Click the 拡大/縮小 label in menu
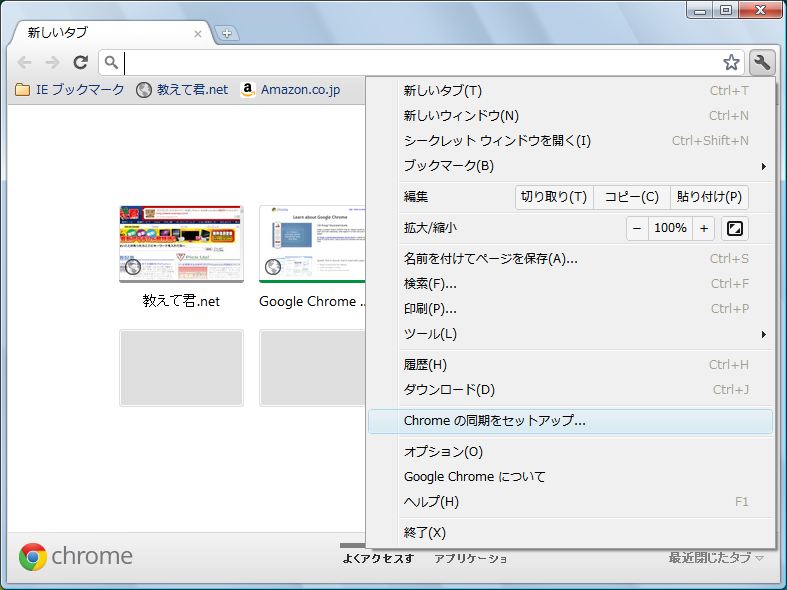Screen dimensions: 787x590 point(431,228)
